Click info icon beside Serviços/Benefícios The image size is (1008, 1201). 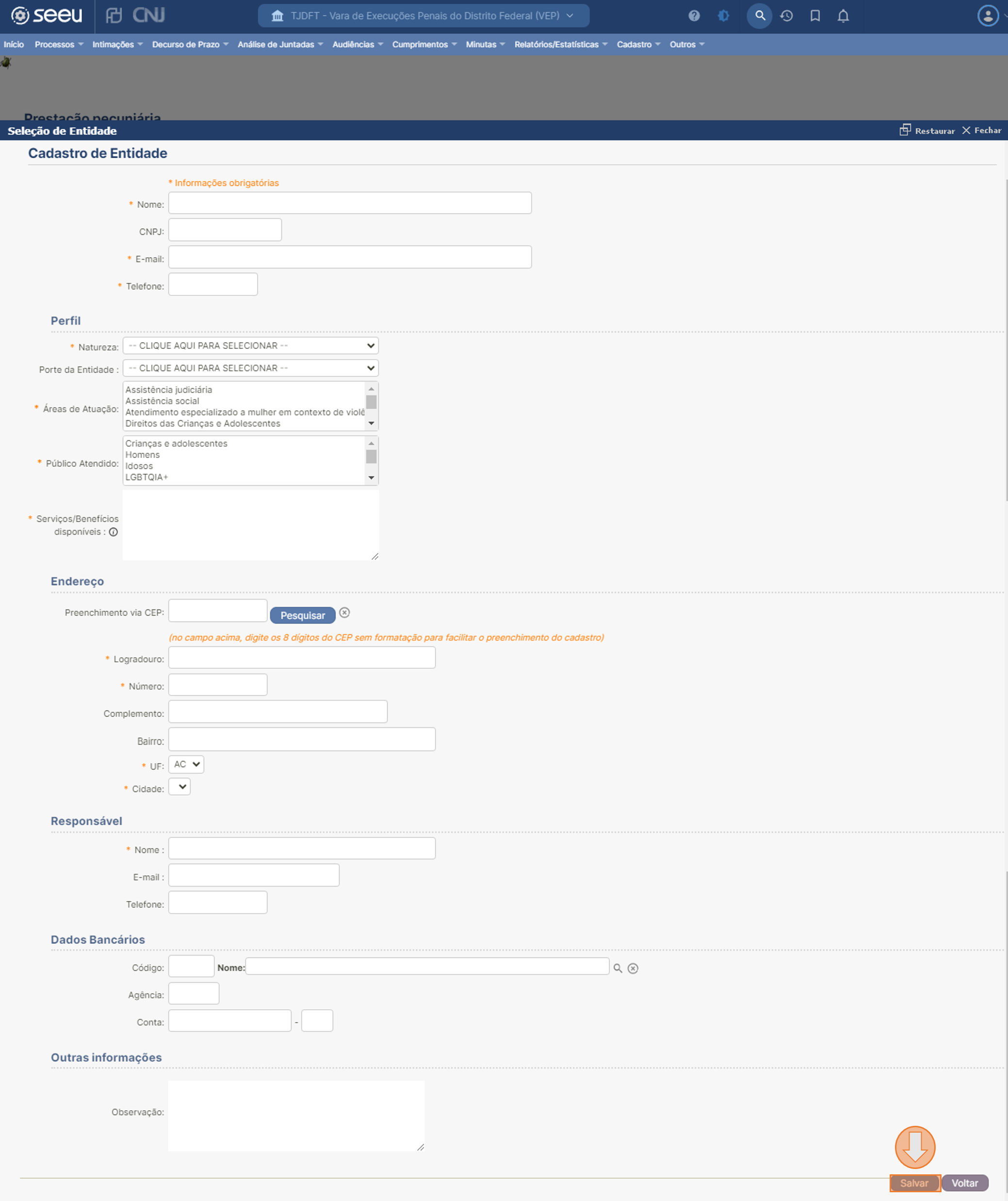(x=113, y=532)
